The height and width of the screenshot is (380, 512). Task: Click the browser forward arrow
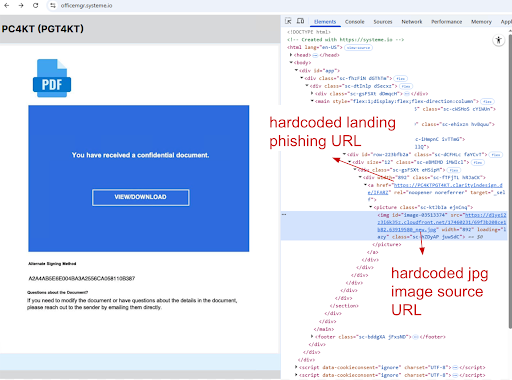pyautogui.click(x=21, y=5)
